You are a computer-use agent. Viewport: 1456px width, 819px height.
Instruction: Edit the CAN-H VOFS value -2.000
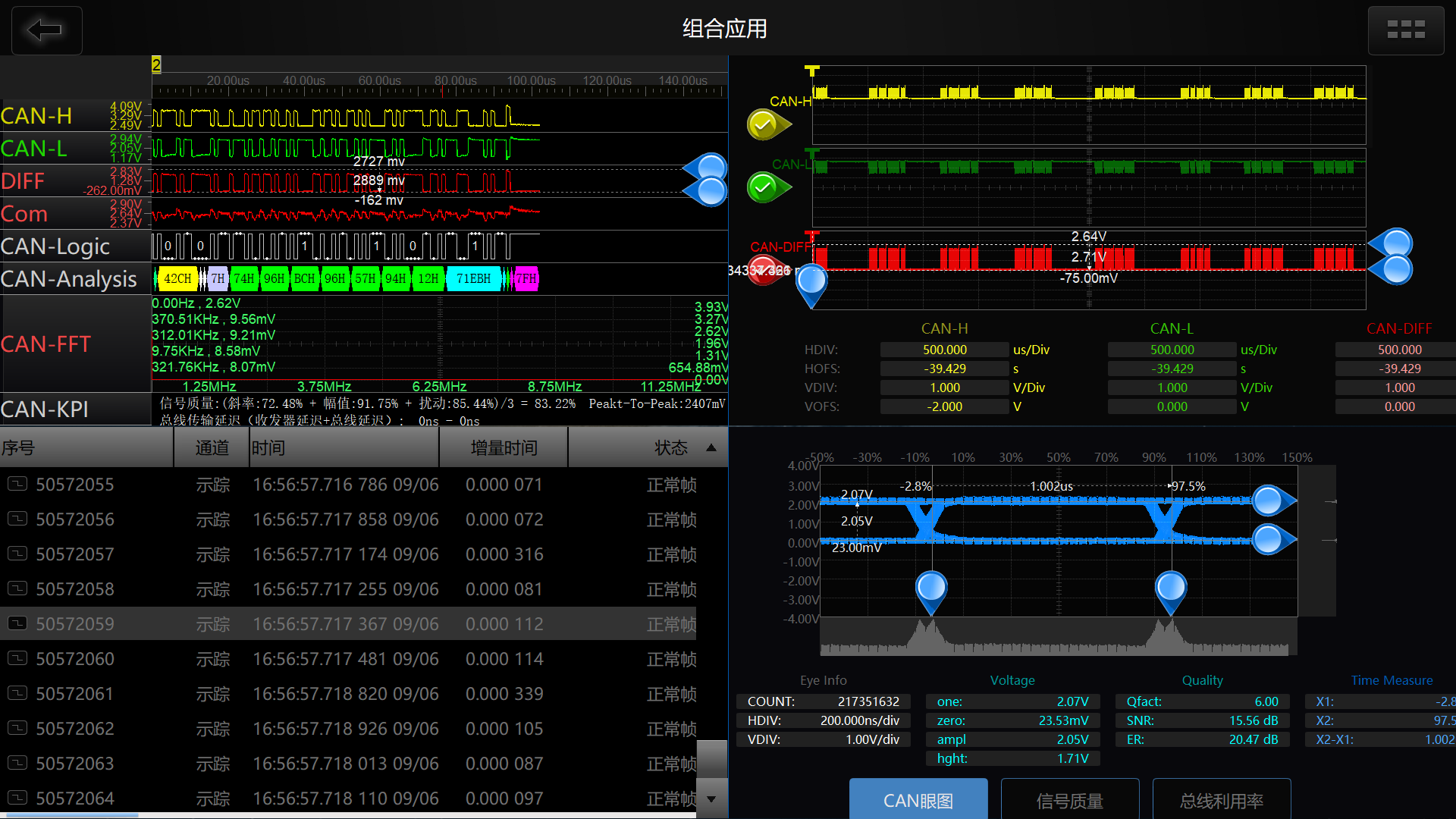tap(945, 406)
